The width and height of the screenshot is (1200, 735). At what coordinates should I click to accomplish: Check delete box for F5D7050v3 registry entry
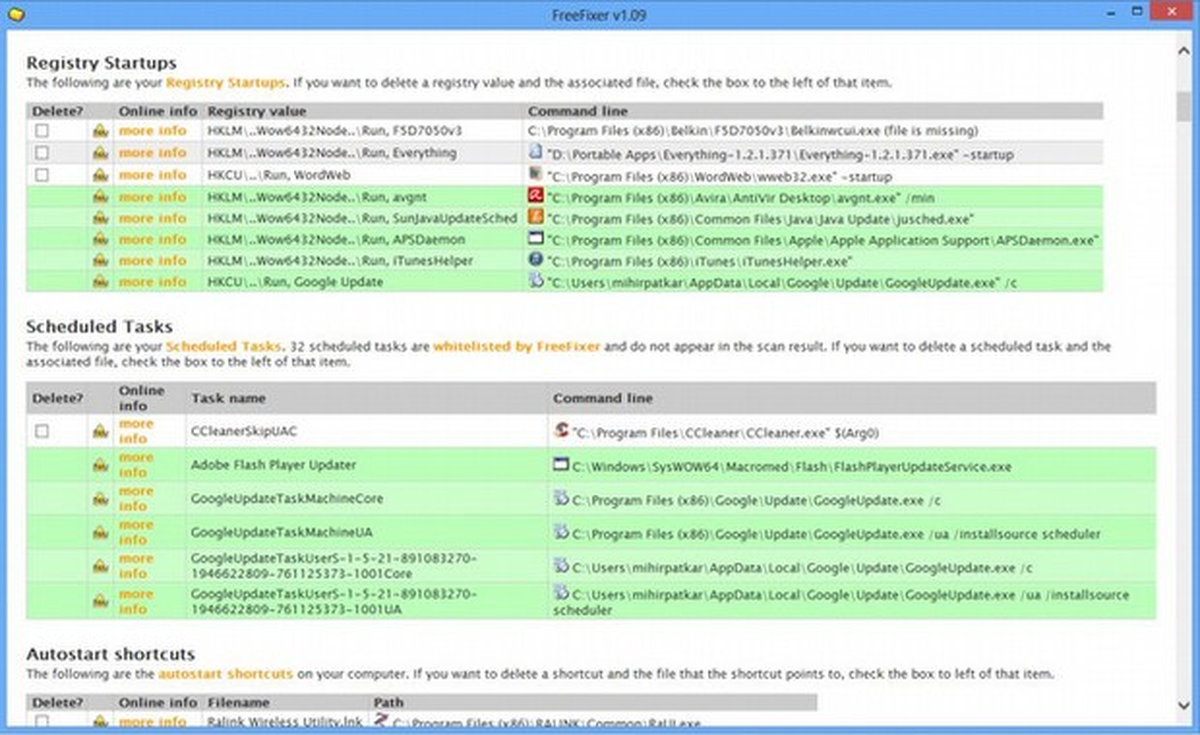coord(42,131)
